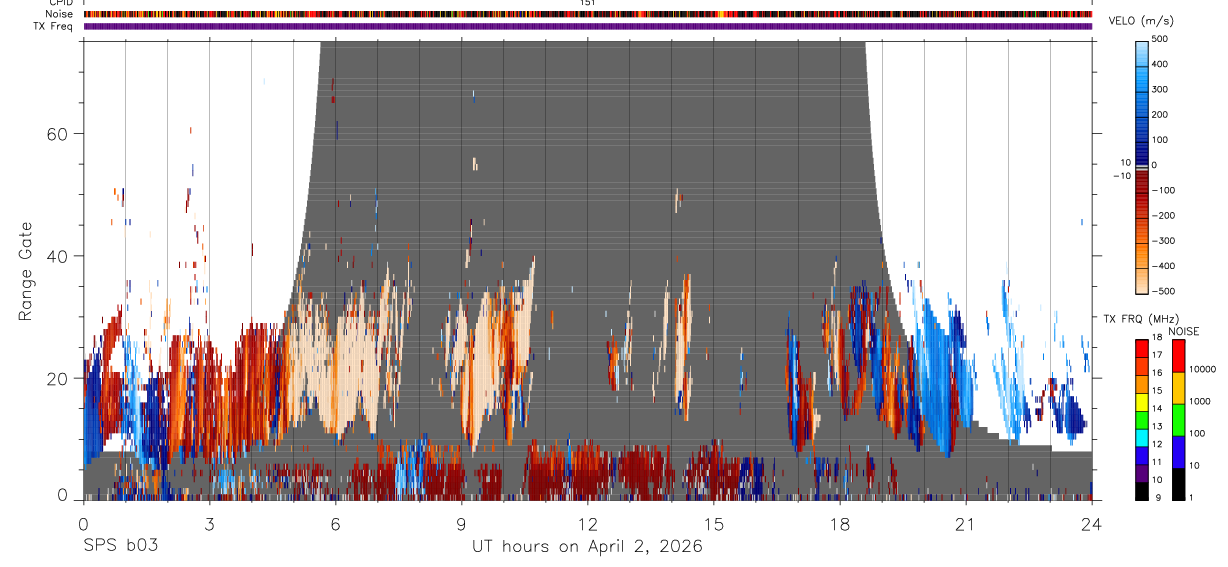Click the -300 tick on velocity colorbar

pyautogui.click(x=1165, y=241)
